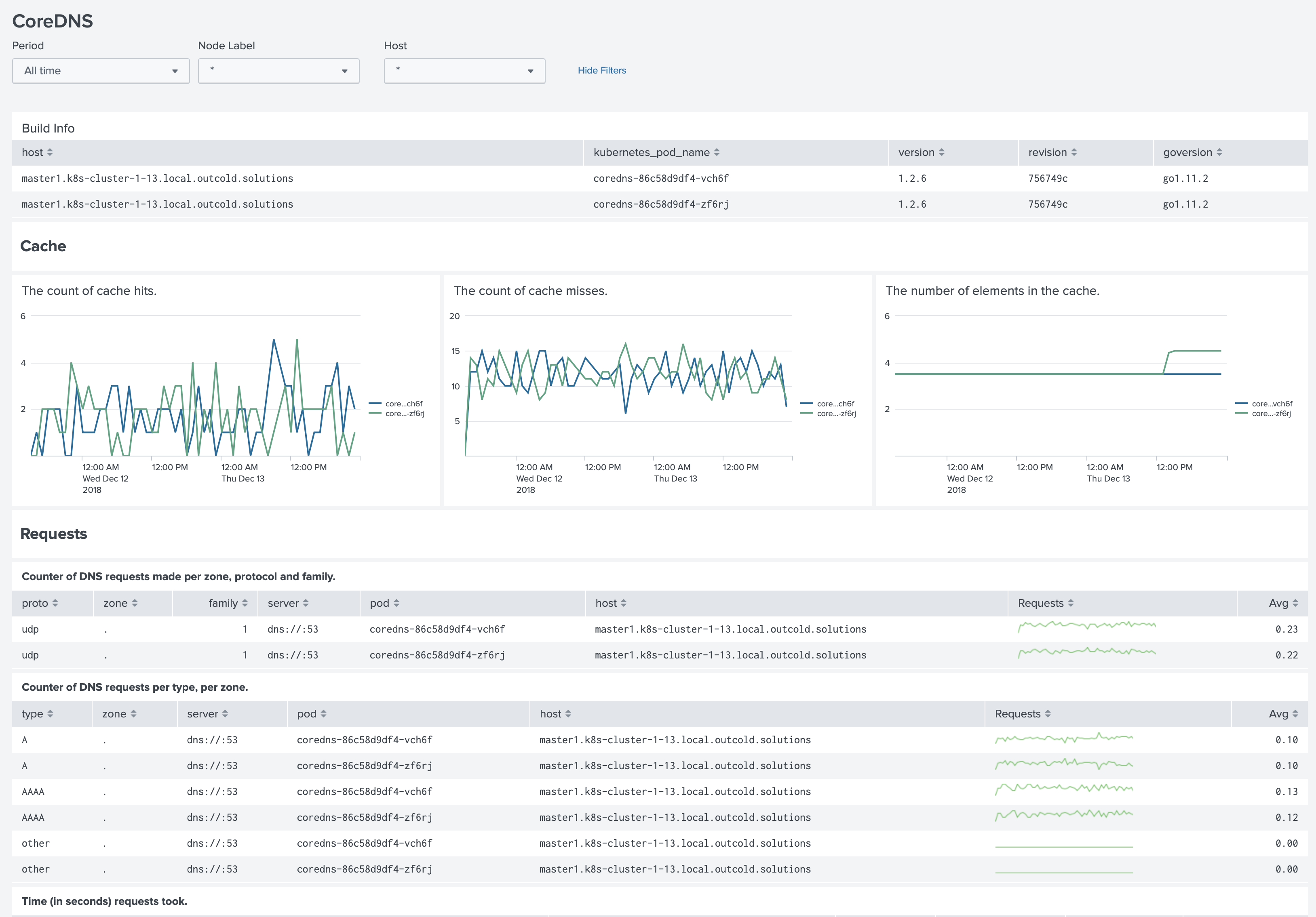Sort per-type table by Requests
Screen dimensions: 1316x917
coord(1023,714)
